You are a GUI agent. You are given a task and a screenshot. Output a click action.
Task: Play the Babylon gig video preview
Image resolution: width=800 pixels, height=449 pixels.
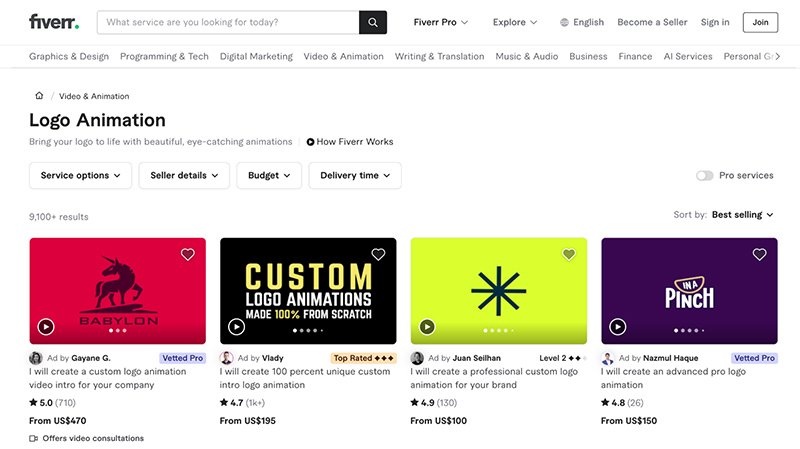[46, 326]
